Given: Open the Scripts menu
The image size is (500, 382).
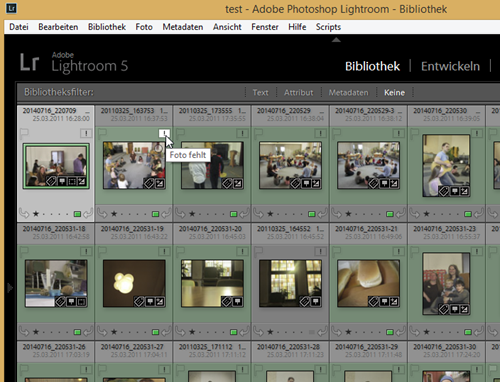Looking at the screenshot, I should tap(328, 27).
